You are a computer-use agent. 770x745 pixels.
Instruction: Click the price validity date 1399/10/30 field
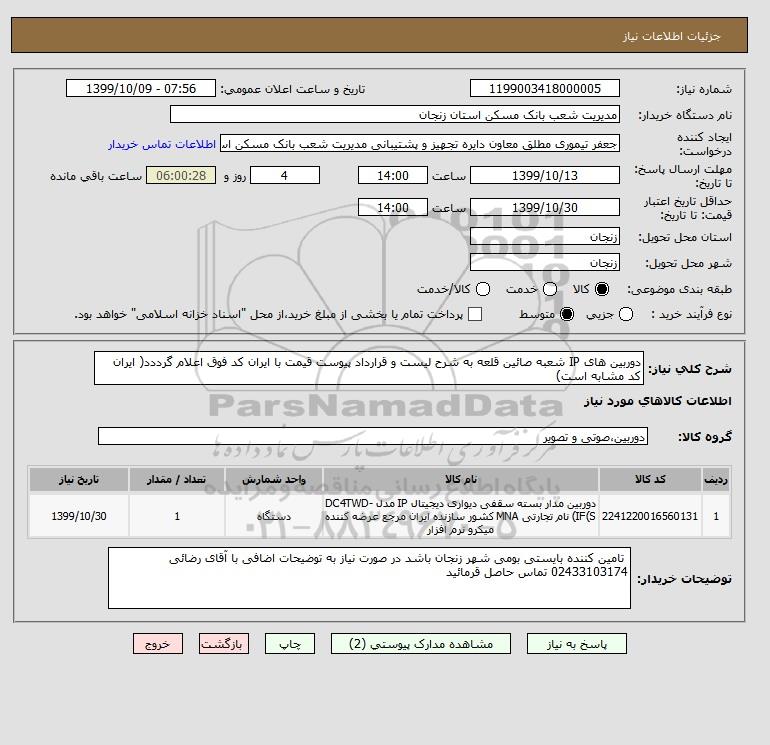click(x=545, y=207)
